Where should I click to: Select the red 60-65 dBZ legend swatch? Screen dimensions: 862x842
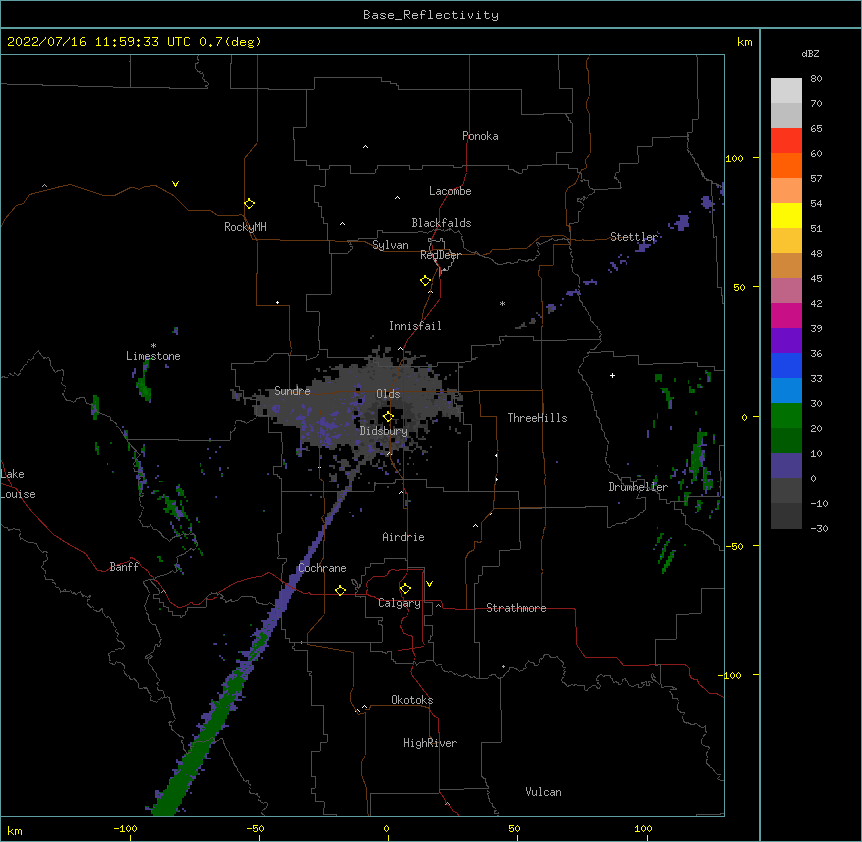tap(786, 141)
